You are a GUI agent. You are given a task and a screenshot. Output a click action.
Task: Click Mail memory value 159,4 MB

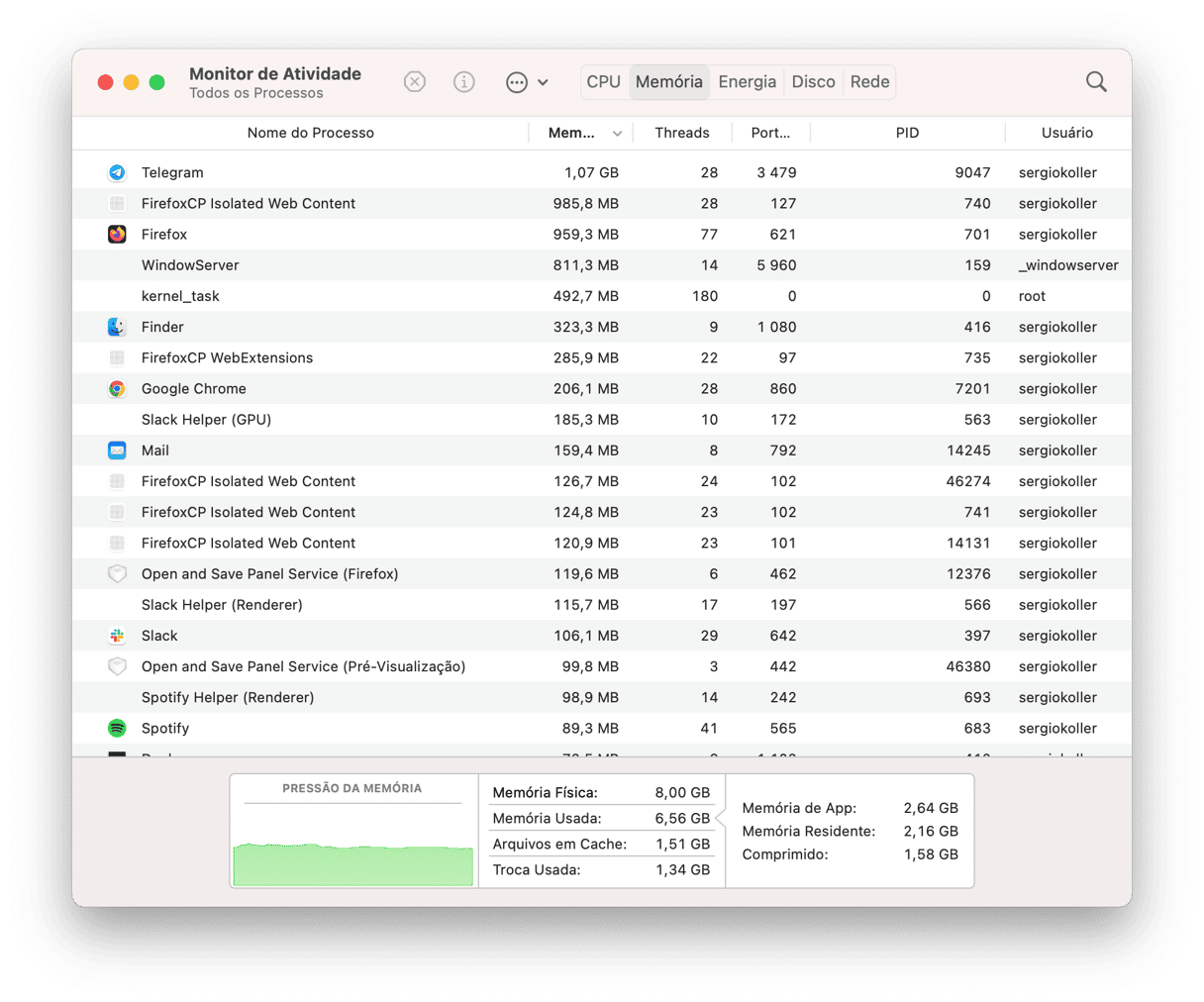[586, 451]
